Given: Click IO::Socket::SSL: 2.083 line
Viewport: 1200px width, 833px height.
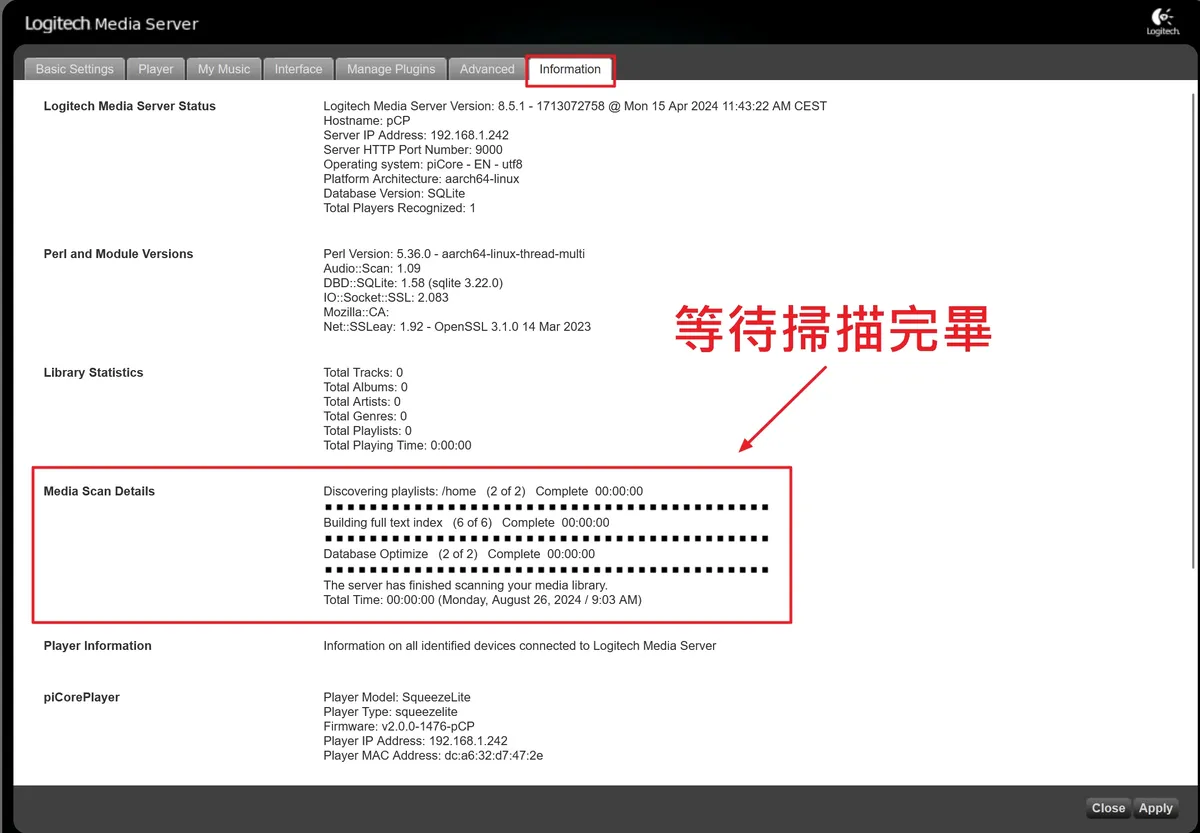Looking at the screenshot, I should tap(386, 298).
